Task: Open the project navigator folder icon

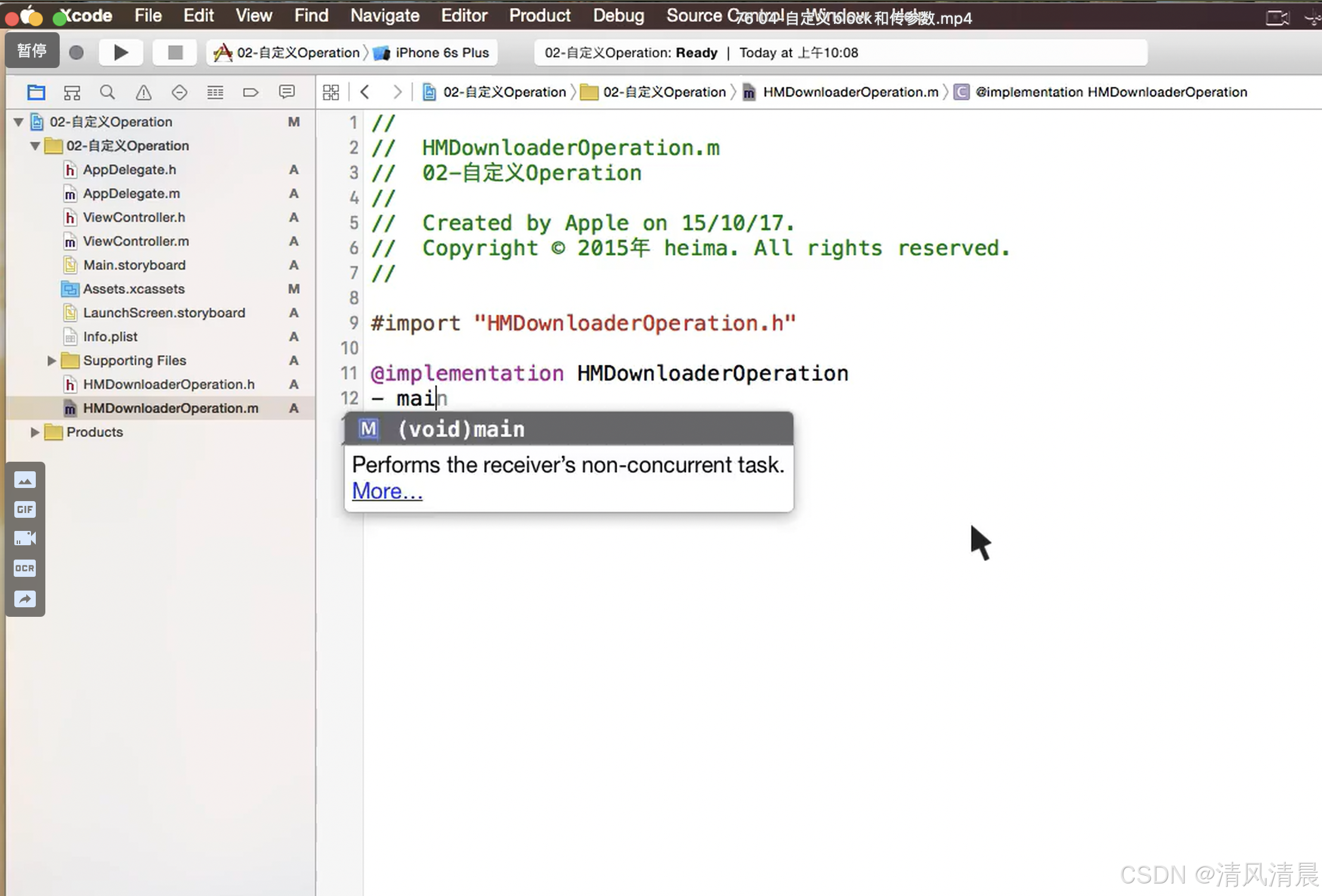Action: pos(36,92)
